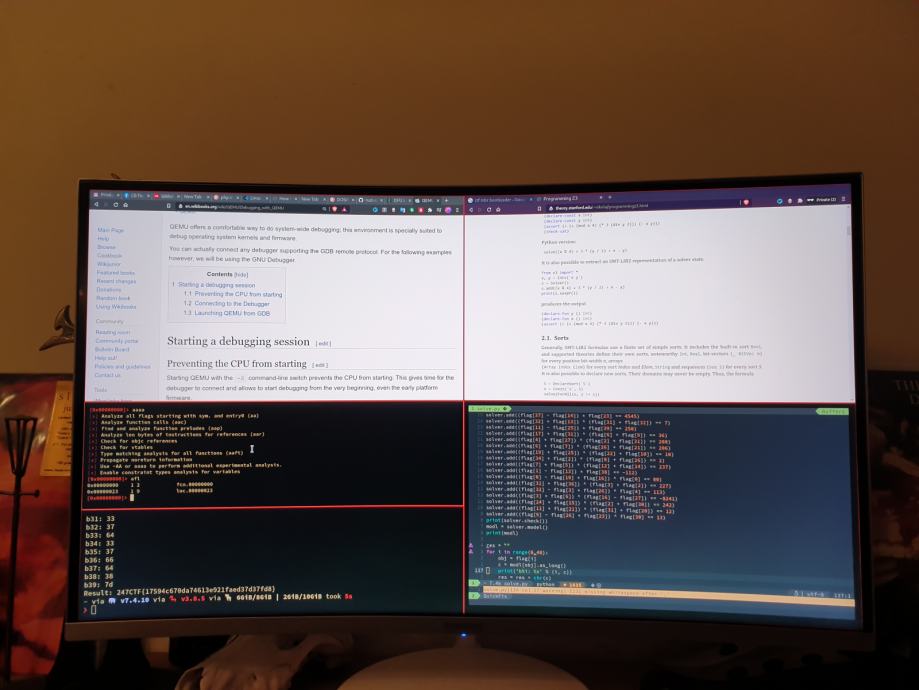Open Contact us sidebar link

pos(107,375)
